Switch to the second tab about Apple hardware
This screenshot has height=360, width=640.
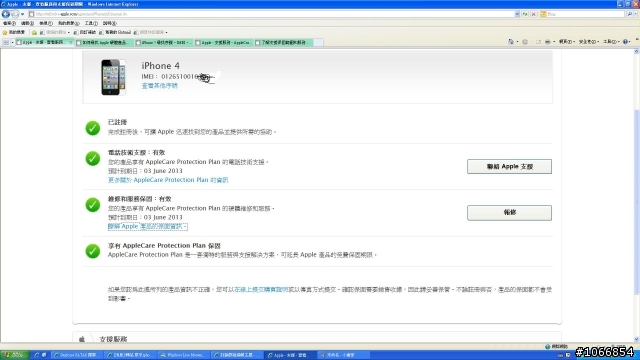point(104,42)
